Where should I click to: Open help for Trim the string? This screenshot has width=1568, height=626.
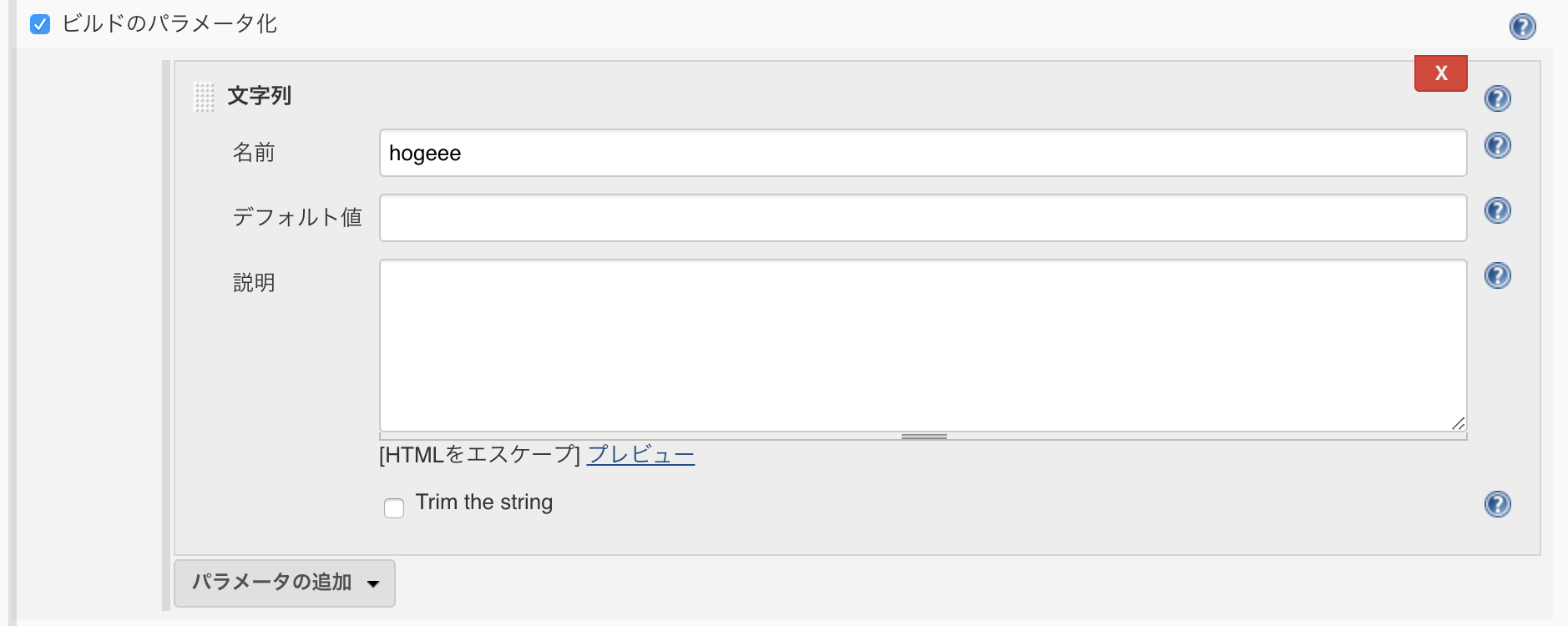pyautogui.click(x=1498, y=504)
